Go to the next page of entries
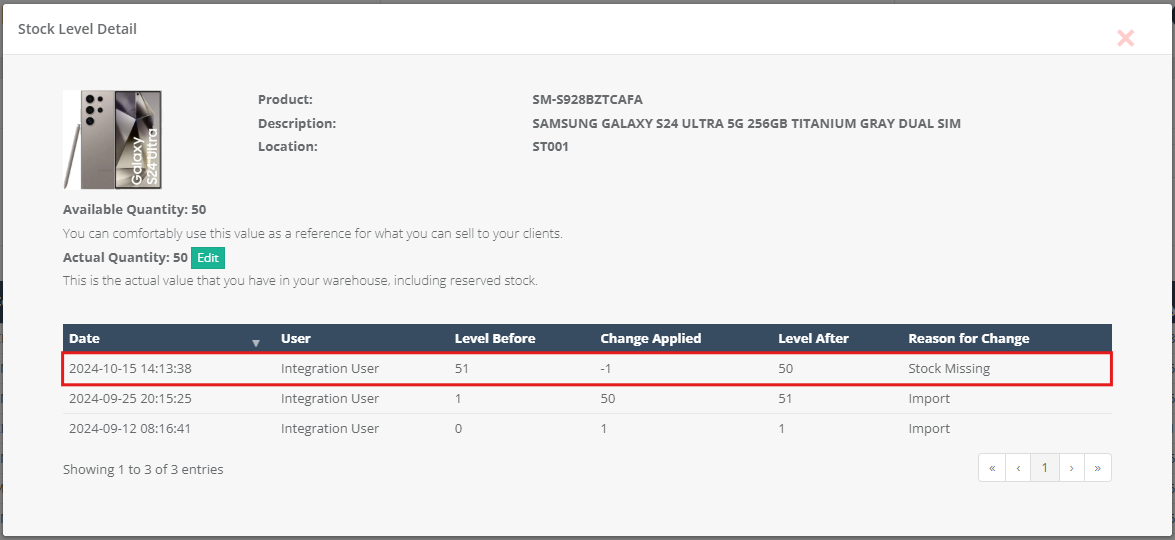1175x540 pixels. click(x=1071, y=468)
